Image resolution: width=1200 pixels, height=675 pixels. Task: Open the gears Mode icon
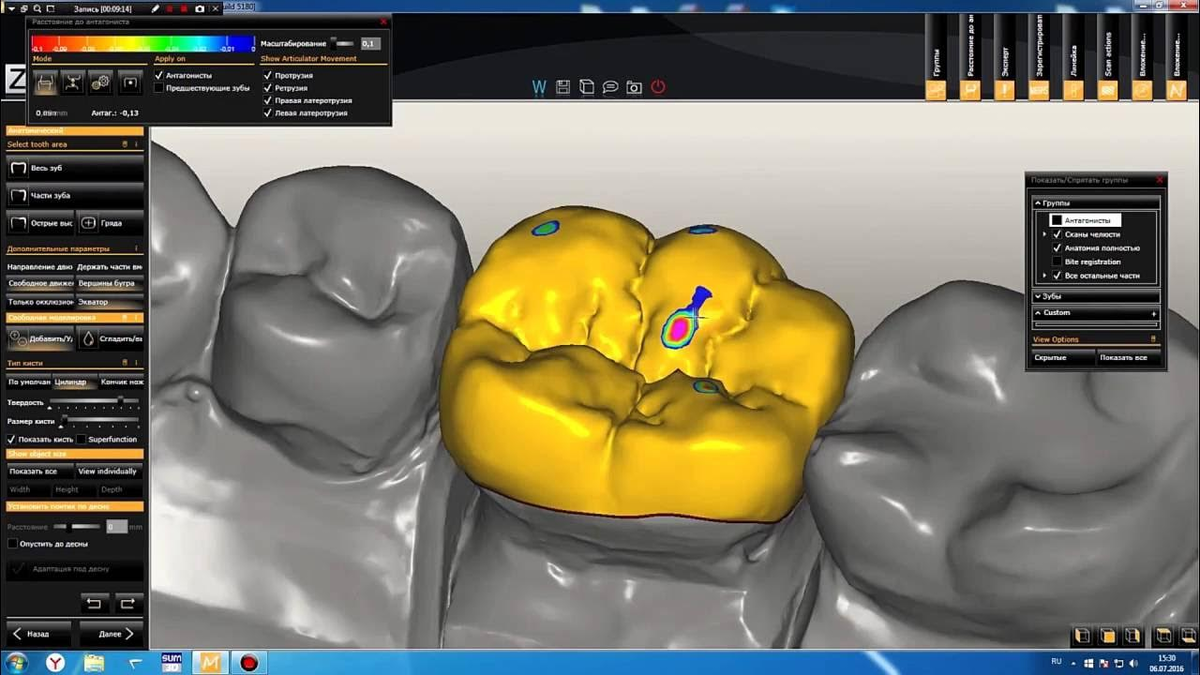point(100,83)
